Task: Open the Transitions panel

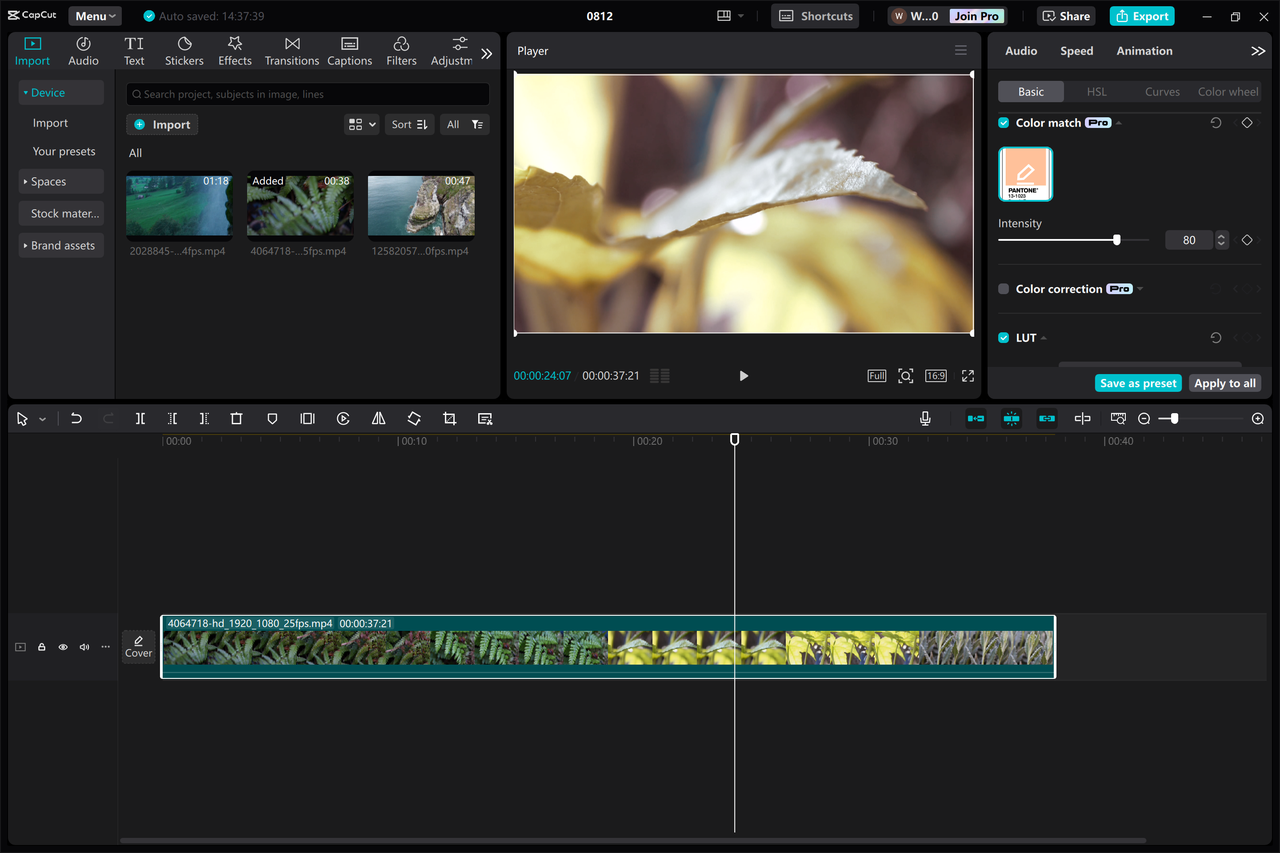Action: pos(291,50)
